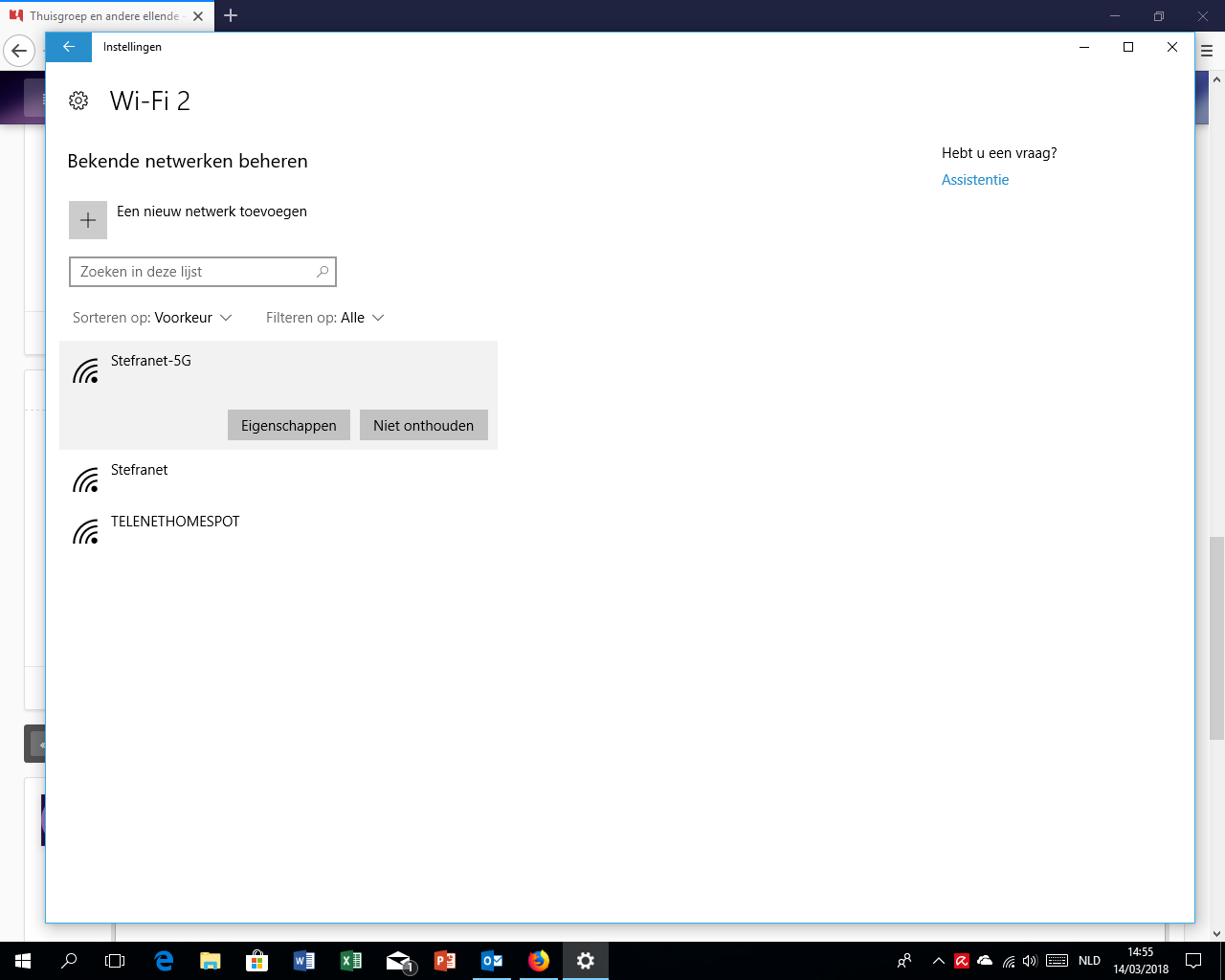Open Microsoft Edge from the taskbar
Image resolution: width=1225 pixels, height=980 pixels.
click(x=164, y=961)
